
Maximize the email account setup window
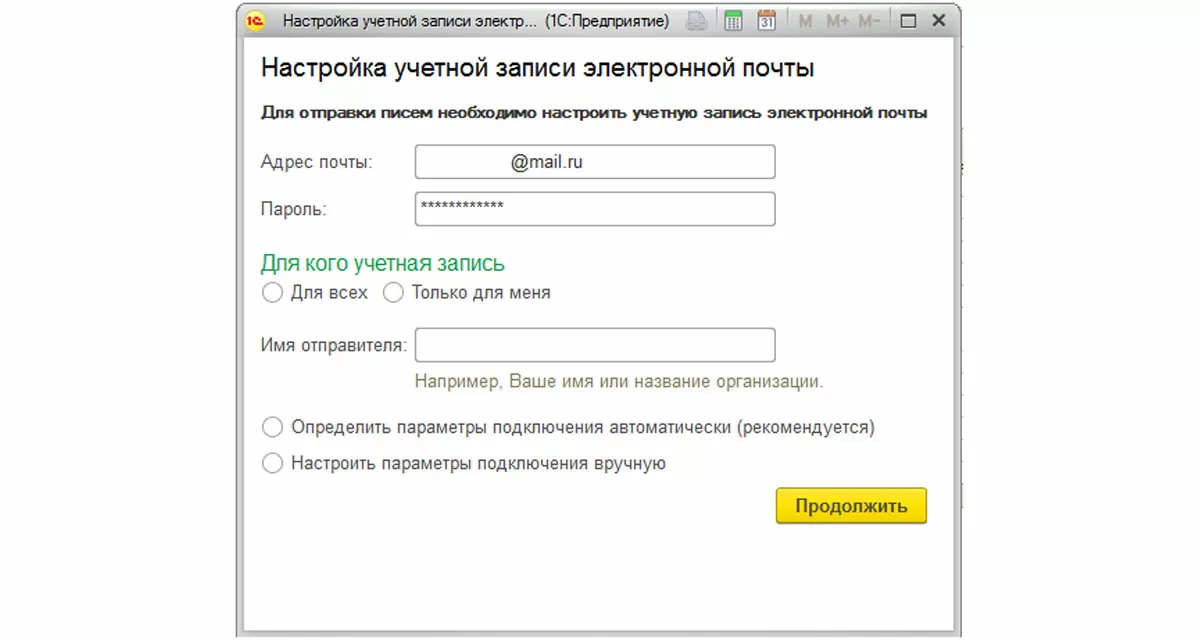point(908,21)
